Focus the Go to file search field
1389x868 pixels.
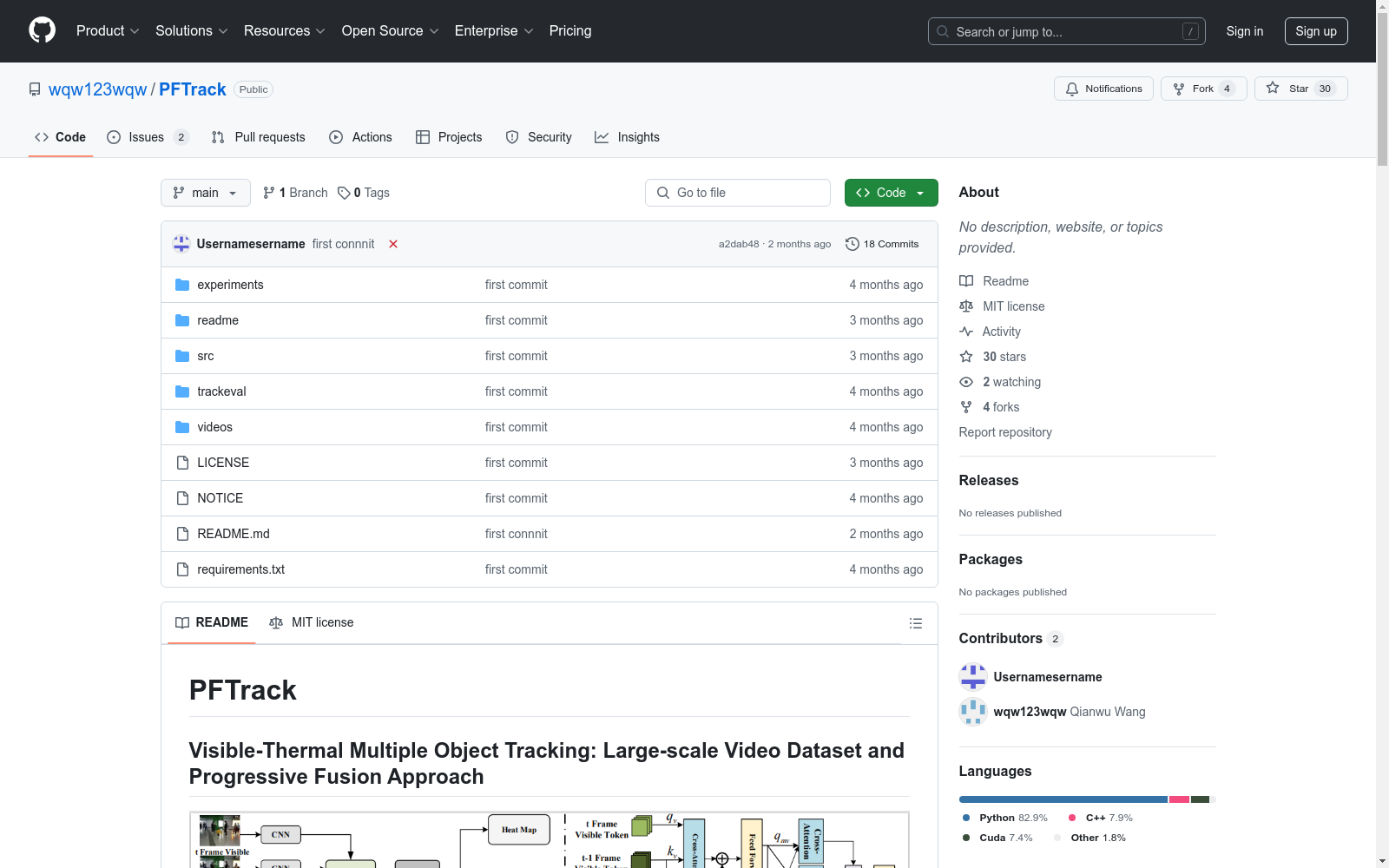click(738, 193)
